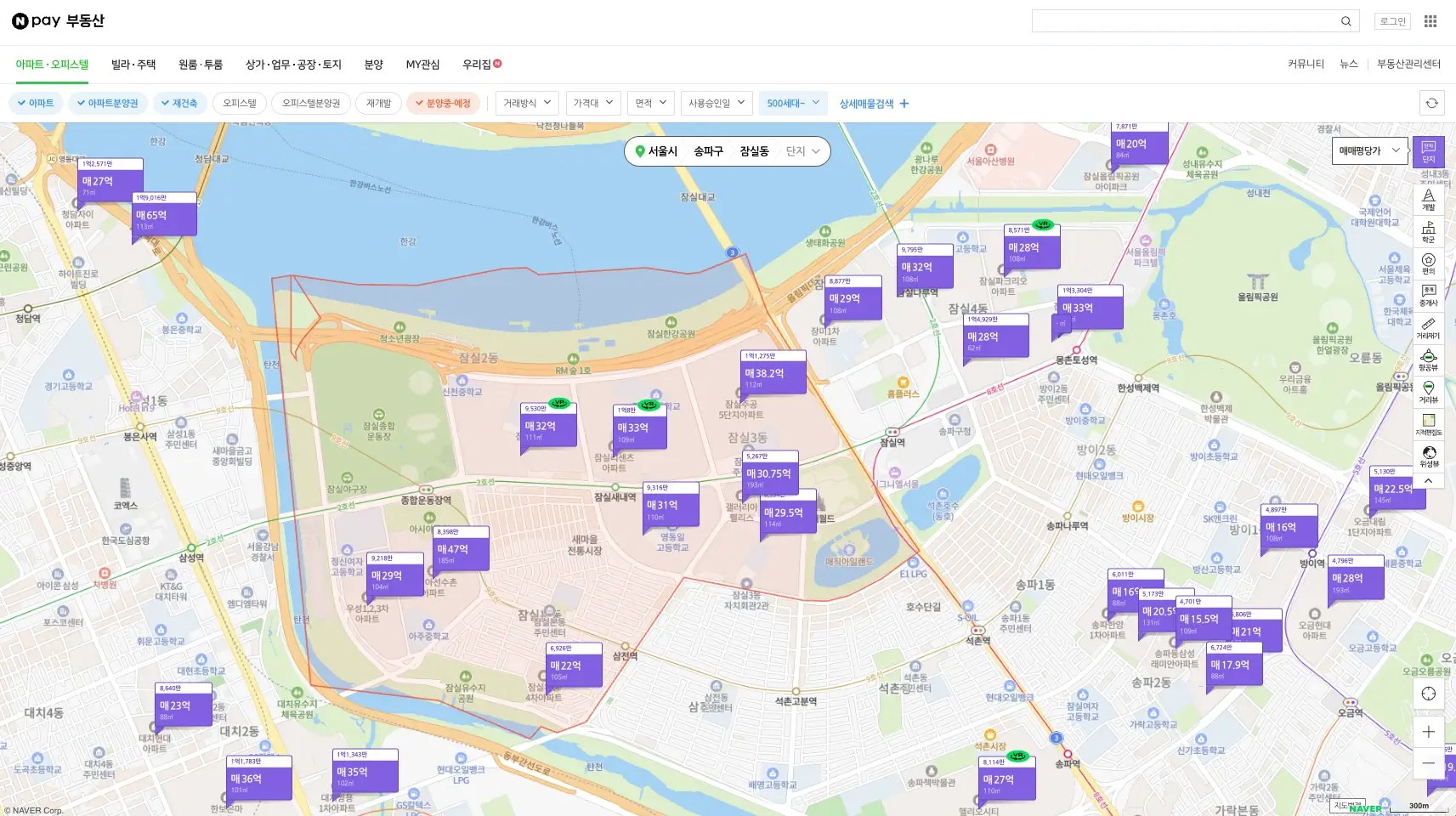Click the current location crosshair icon

1429,694
